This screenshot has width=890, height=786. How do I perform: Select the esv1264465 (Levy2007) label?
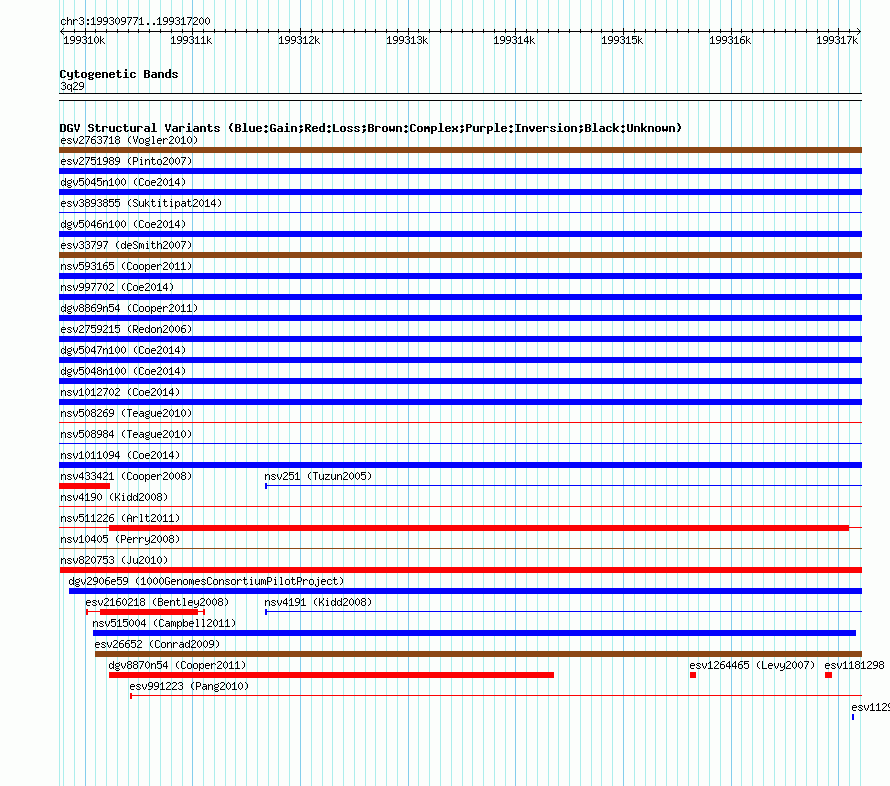pyautogui.click(x=752, y=665)
